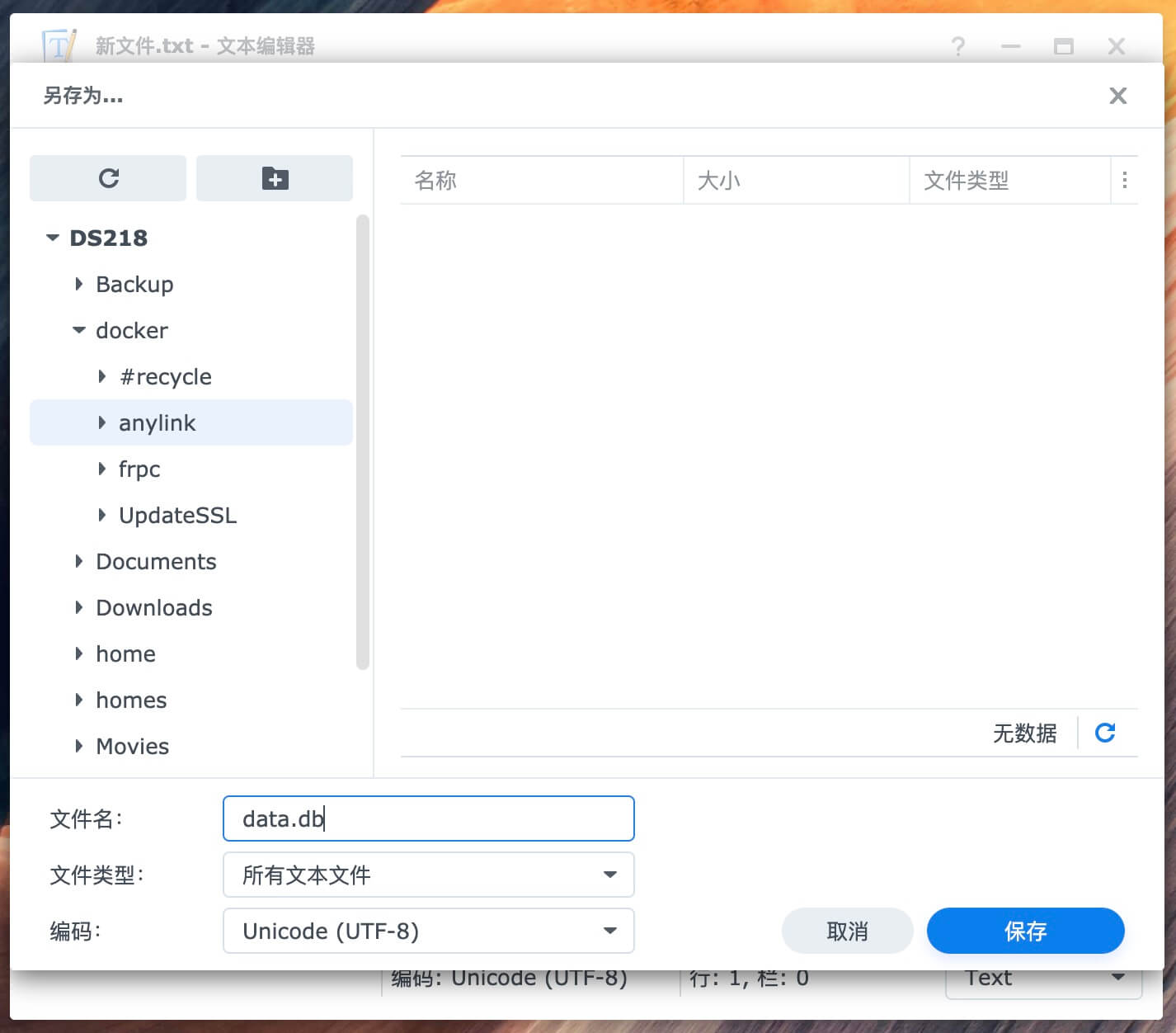Screen dimensions: 1176x1033
Task: Open the 文件类型 dropdown showing 所有文本文件
Action: [x=429, y=875]
